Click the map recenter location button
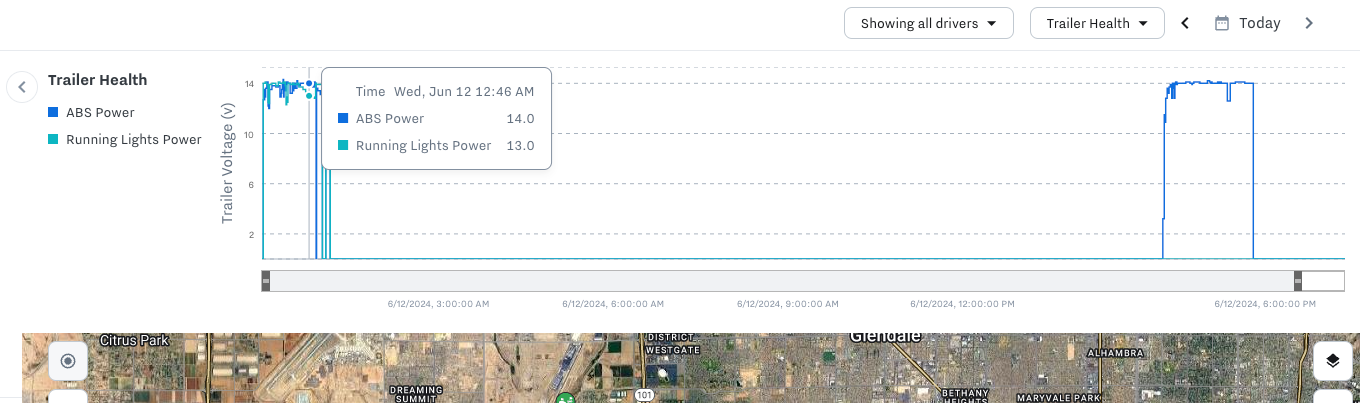Viewport: 1360px width, 403px height. click(68, 361)
